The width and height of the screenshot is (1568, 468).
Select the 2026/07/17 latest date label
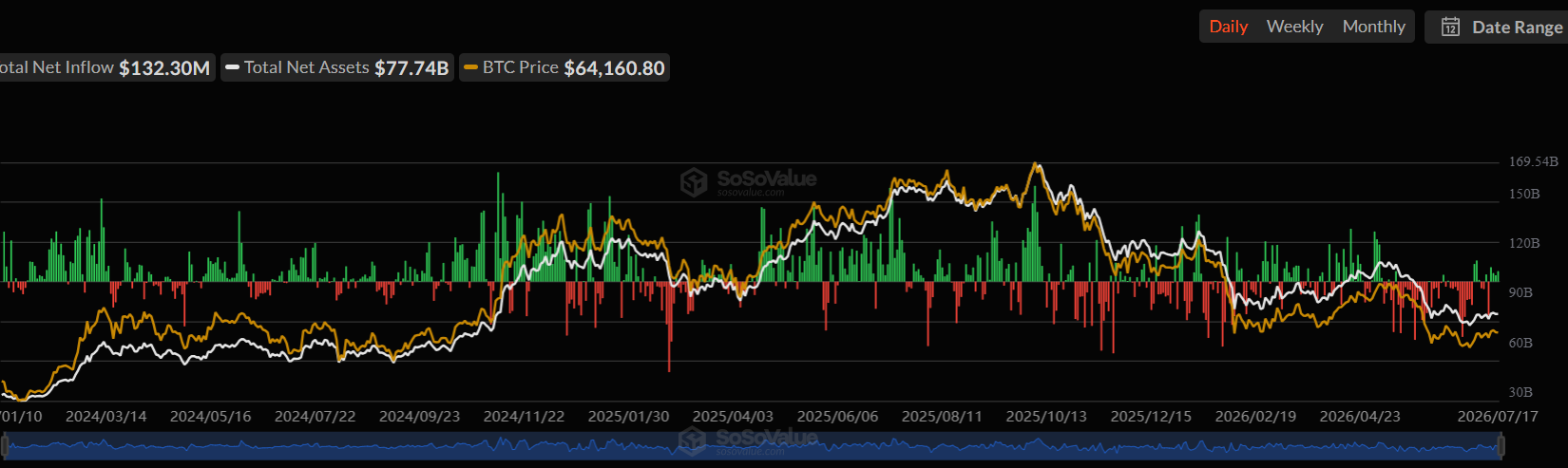click(1498, 417)
